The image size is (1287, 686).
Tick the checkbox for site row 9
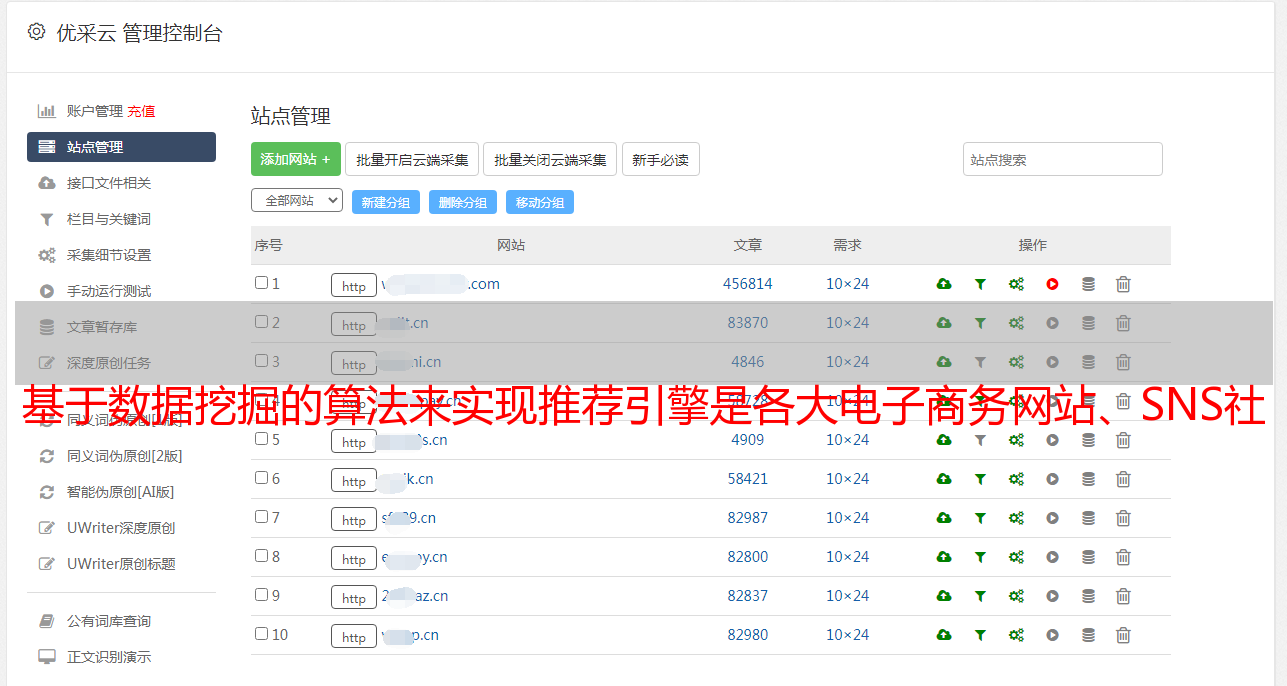coord(261,595)
